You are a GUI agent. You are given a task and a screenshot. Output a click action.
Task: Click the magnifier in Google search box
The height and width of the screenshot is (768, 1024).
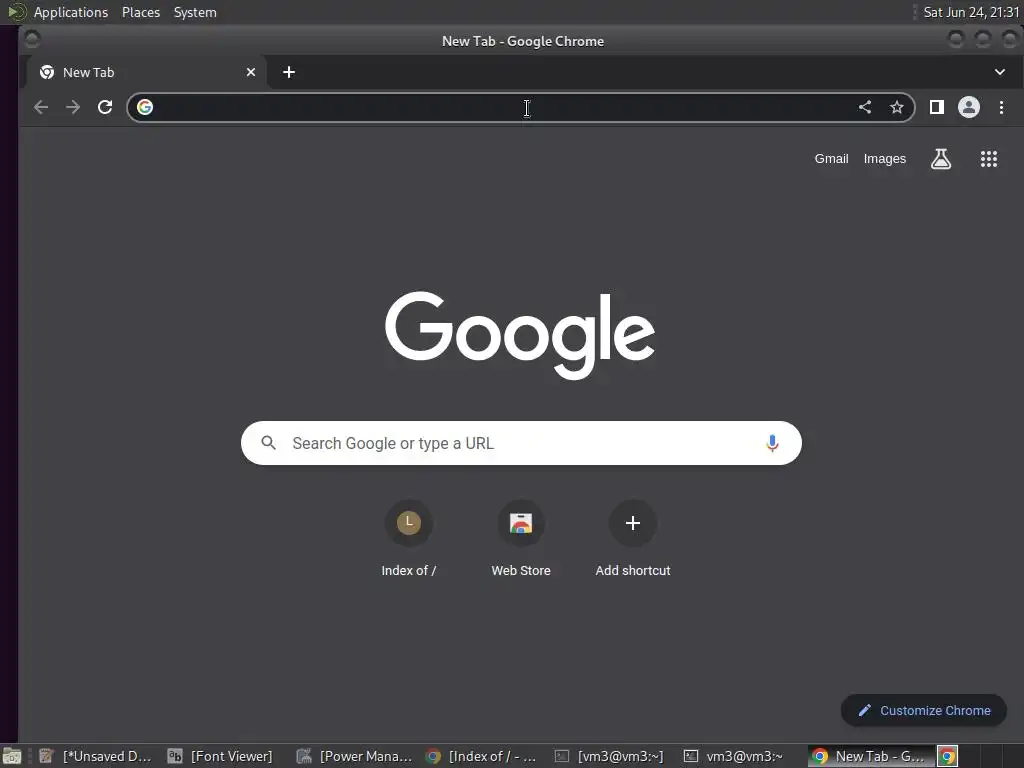(268, 443)
